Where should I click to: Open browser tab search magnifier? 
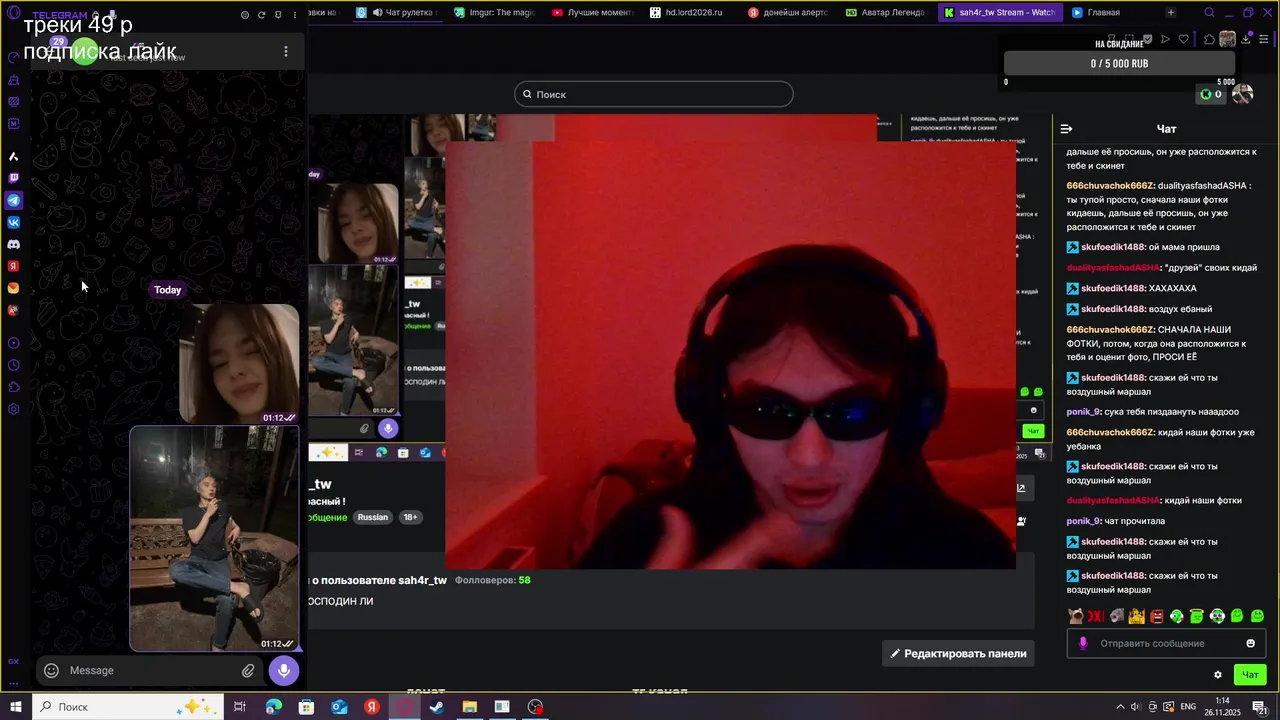pos(1209,13)
